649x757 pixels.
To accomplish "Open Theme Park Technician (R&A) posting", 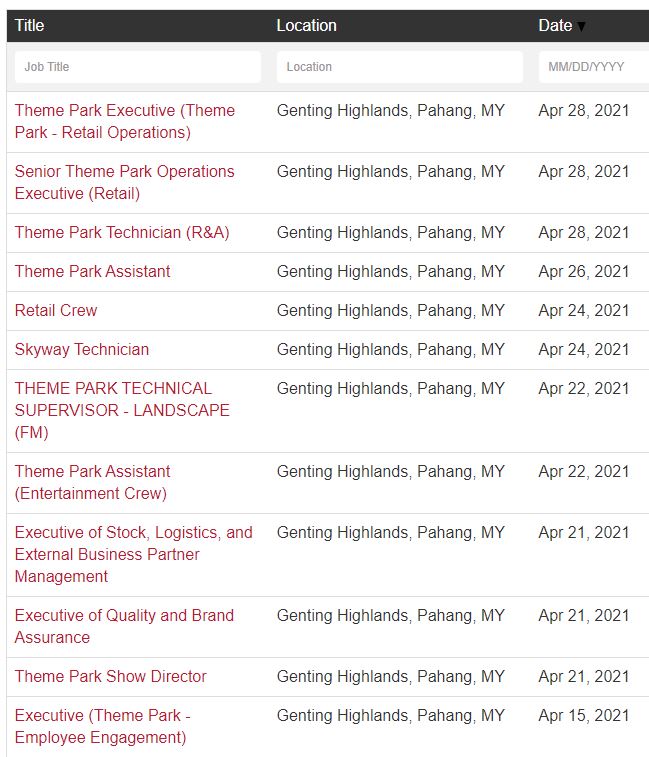I will pos(122,232).
